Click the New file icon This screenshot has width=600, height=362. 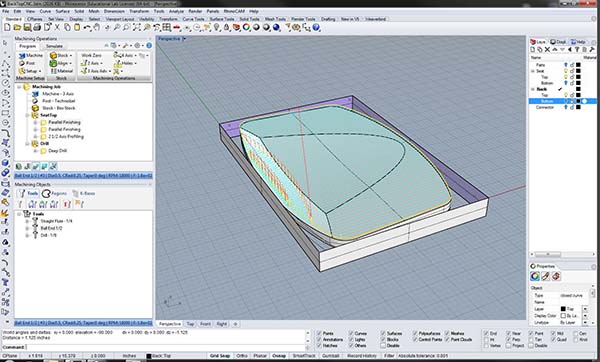click(x=7, y=27)
